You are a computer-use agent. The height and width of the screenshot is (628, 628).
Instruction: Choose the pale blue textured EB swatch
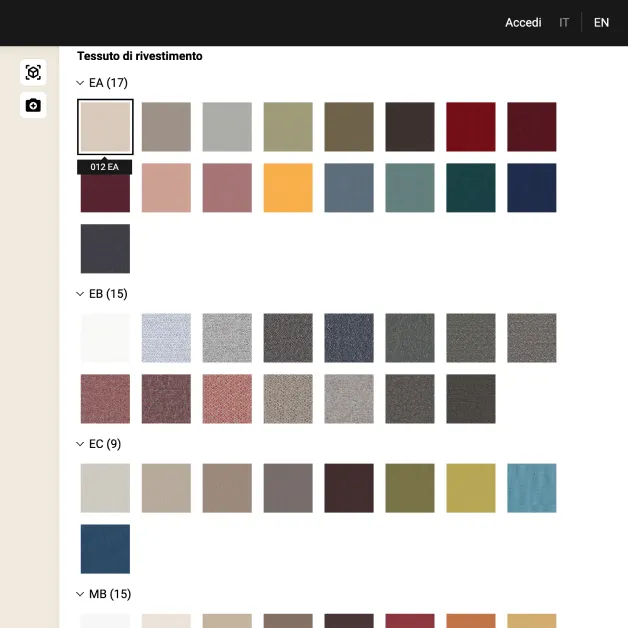166,338
